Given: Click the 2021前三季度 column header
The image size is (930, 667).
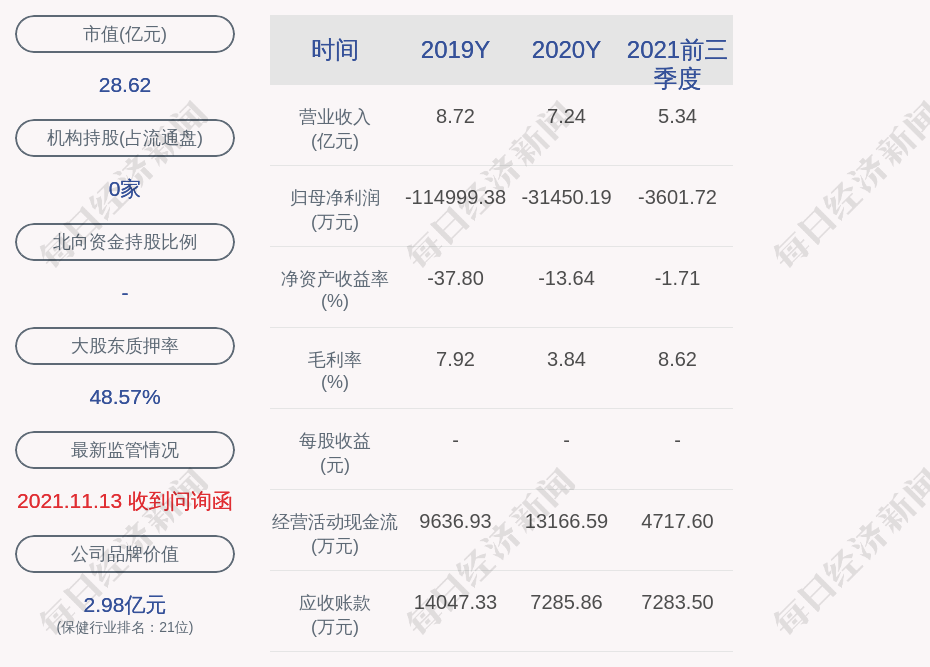Looking at the screenshot, I should tap(677, 64).
